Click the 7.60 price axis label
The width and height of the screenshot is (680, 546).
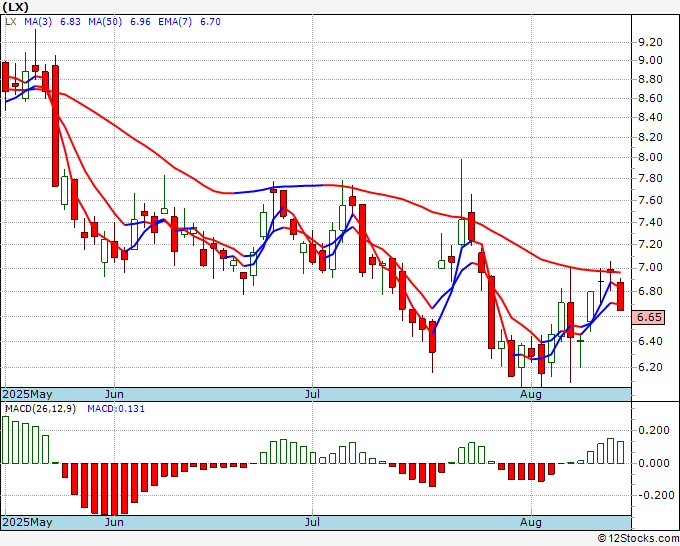651,200
